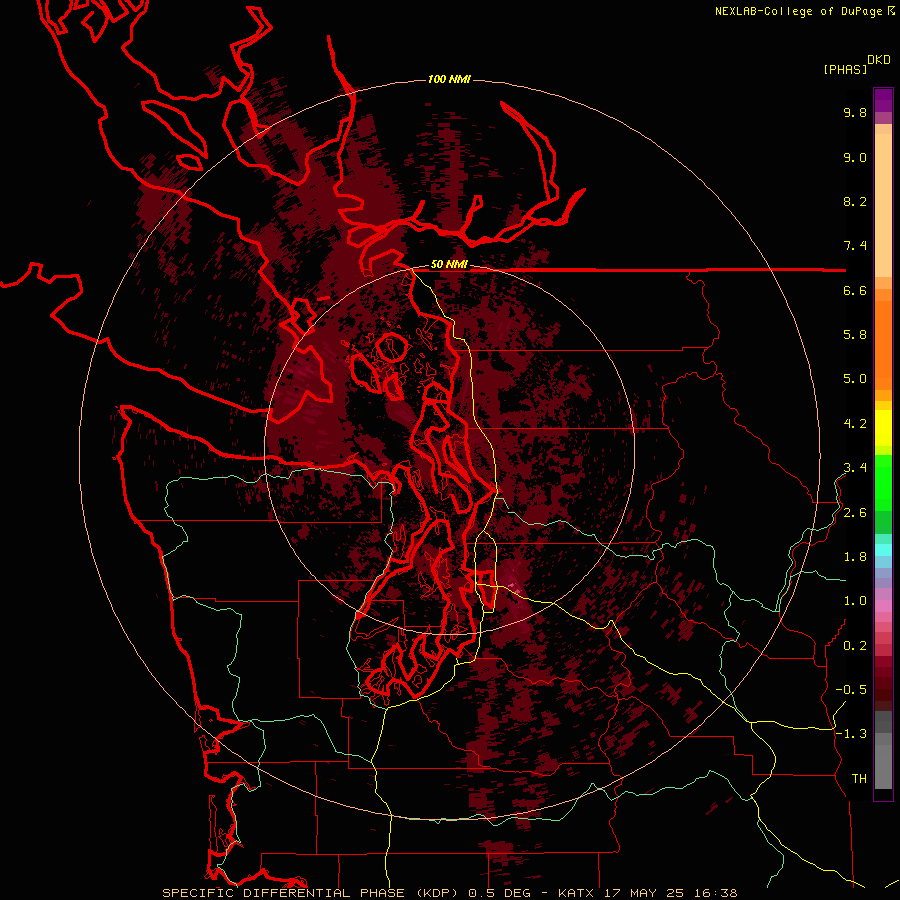Click the 5.0 scale value
The width and height of the screenshot is (900, 900).
(x=855, y=379)
